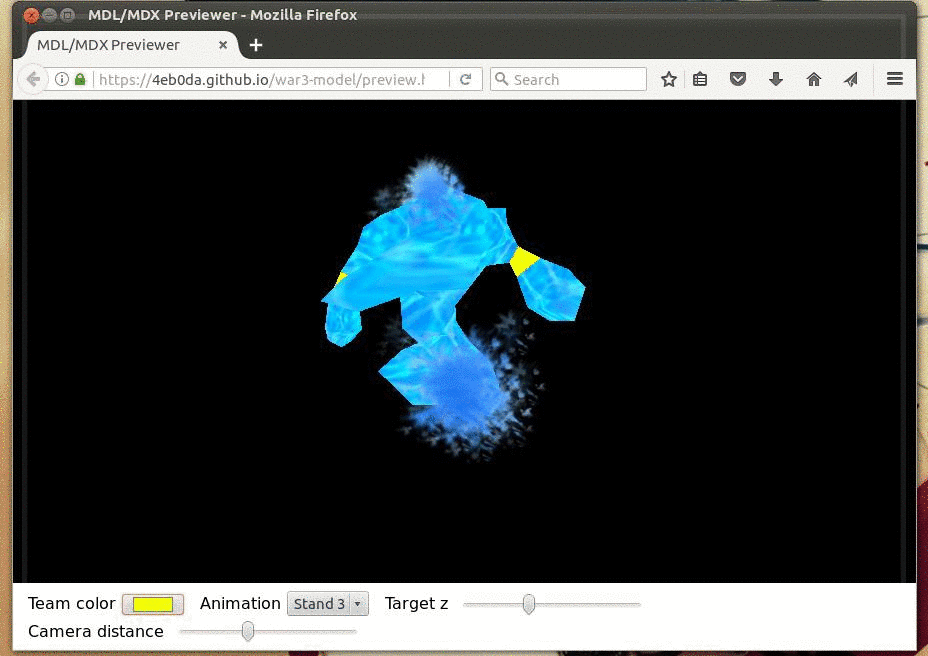The height and width of the screenshot is (656, 928).
Task: Click the paper plane send icon
Action: [x=851, y=79]
